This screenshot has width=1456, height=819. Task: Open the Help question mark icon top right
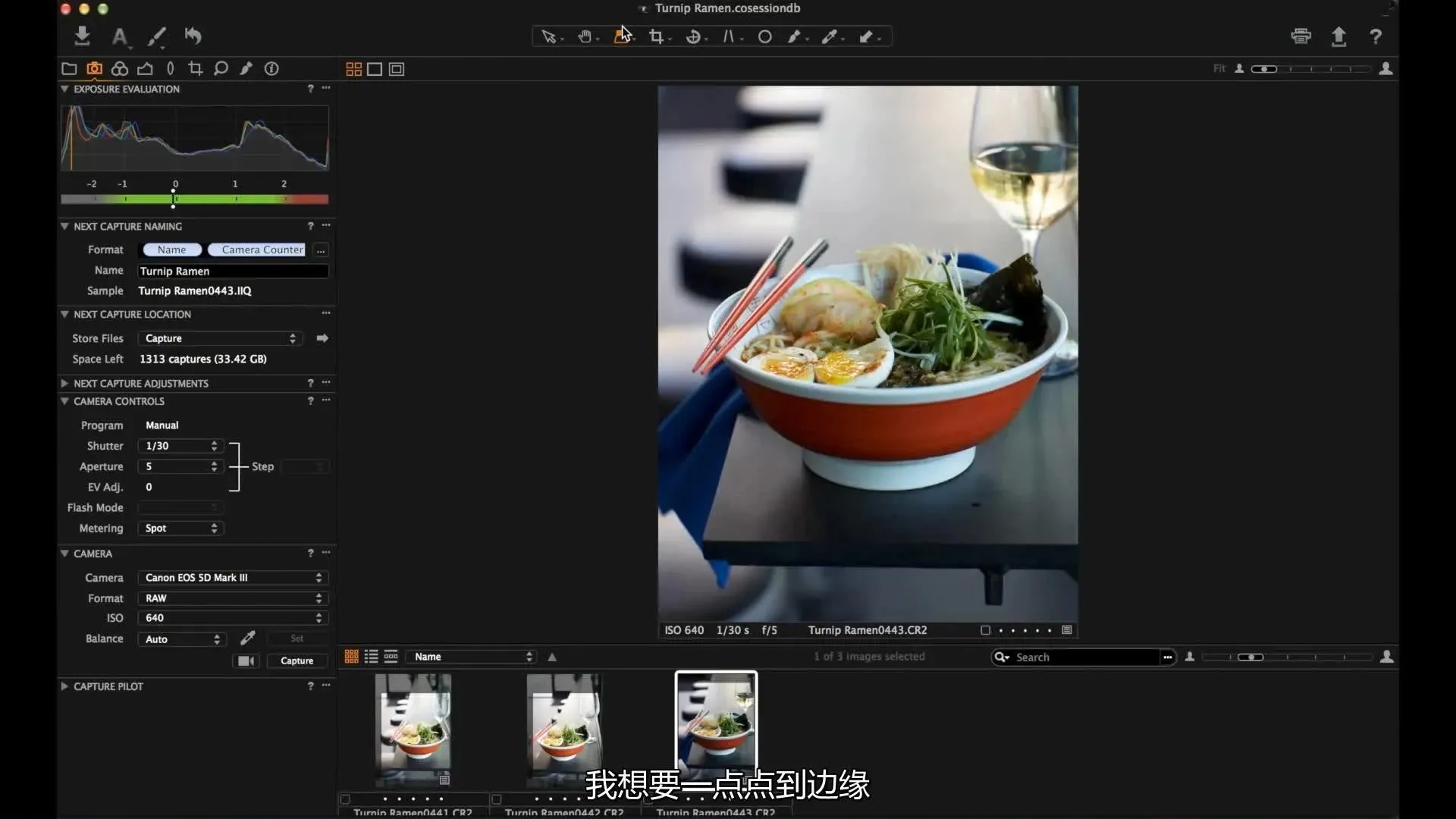(x=1376, y=36)
